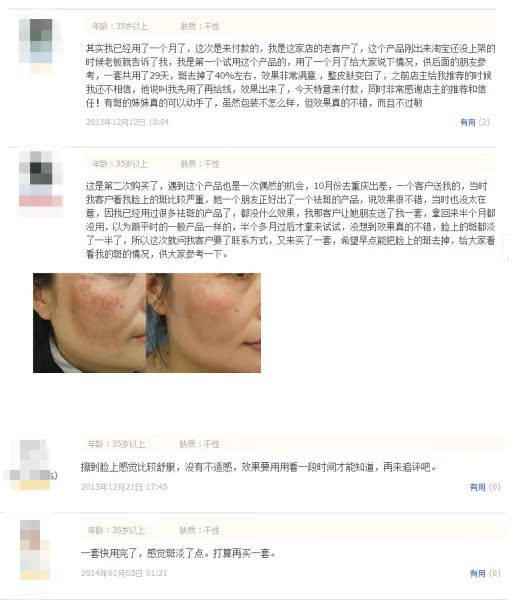Screen dimensions: 516x601
Task: Select the avatar beside the 擦到脸上 review
Action: point(30,465)
